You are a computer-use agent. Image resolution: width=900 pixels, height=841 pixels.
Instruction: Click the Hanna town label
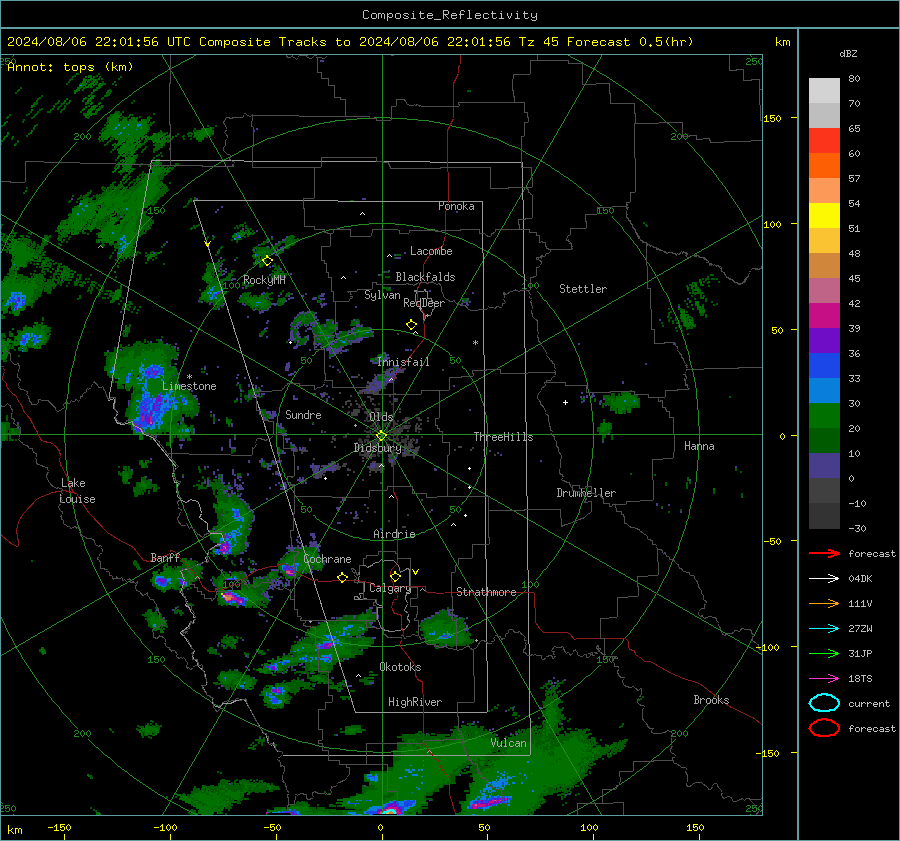click(699, 445)
